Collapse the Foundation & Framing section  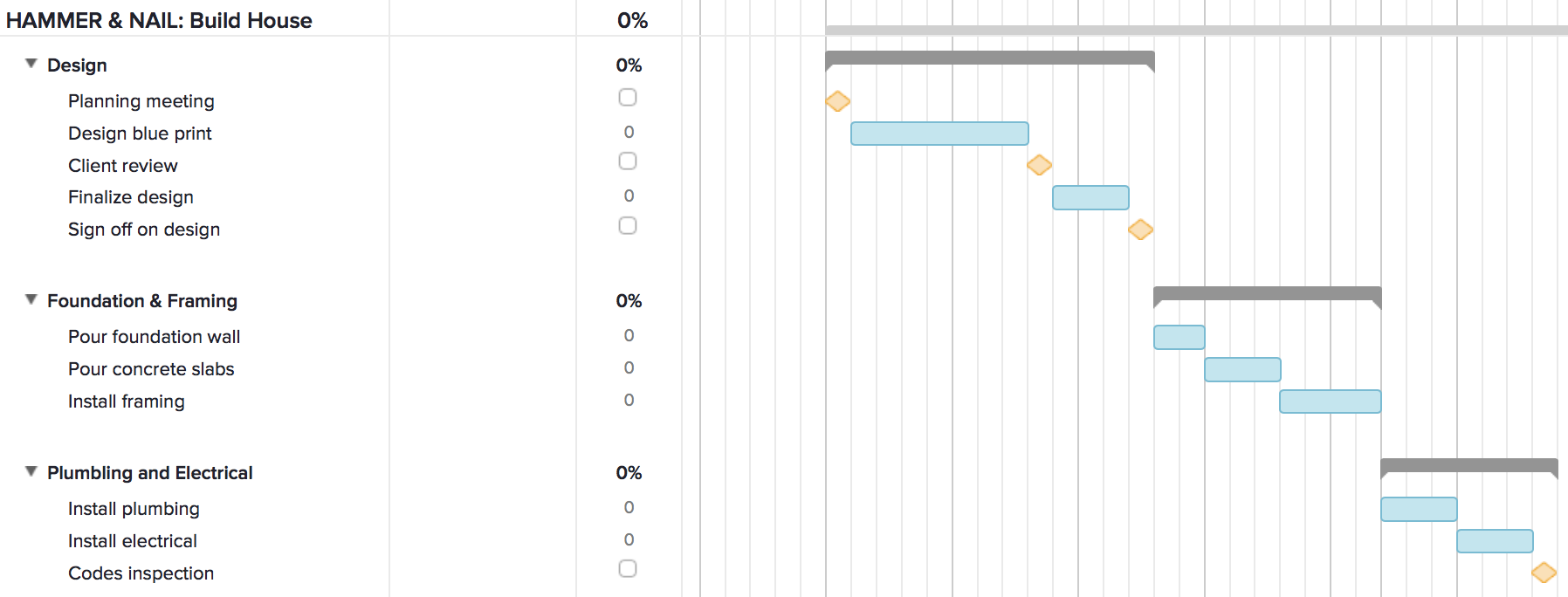[31, 299]
